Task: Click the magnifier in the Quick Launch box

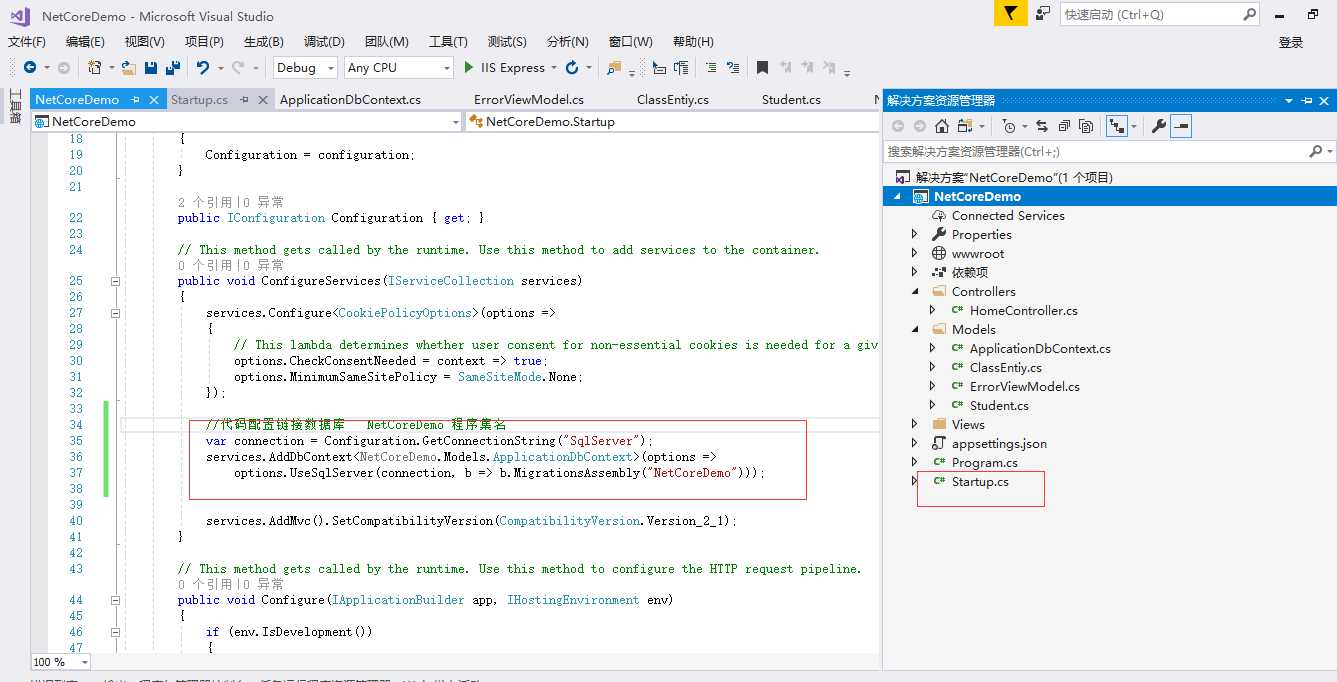Action: click(x=1249, y=14)
